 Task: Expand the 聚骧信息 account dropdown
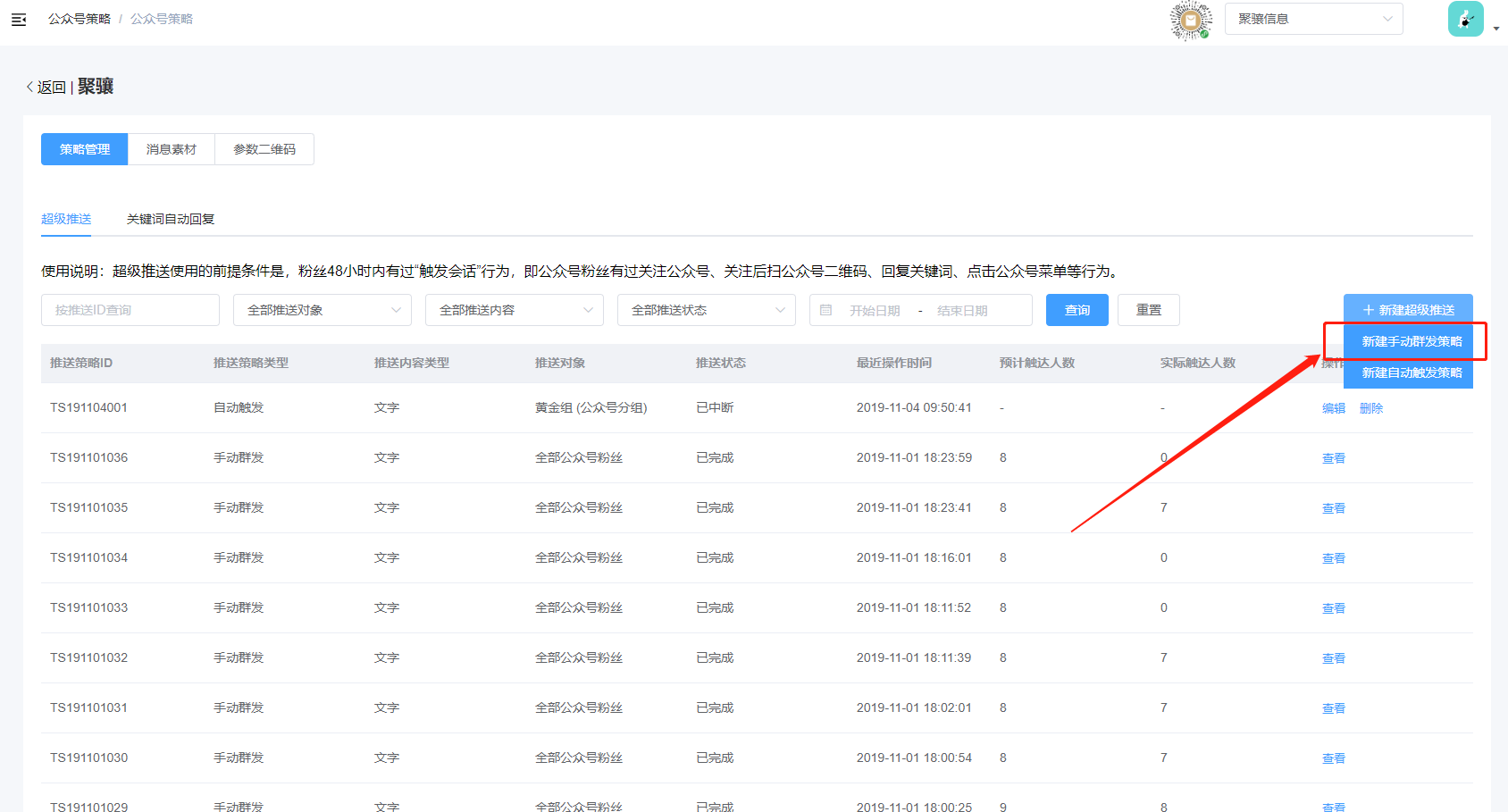click(1313, 19)
